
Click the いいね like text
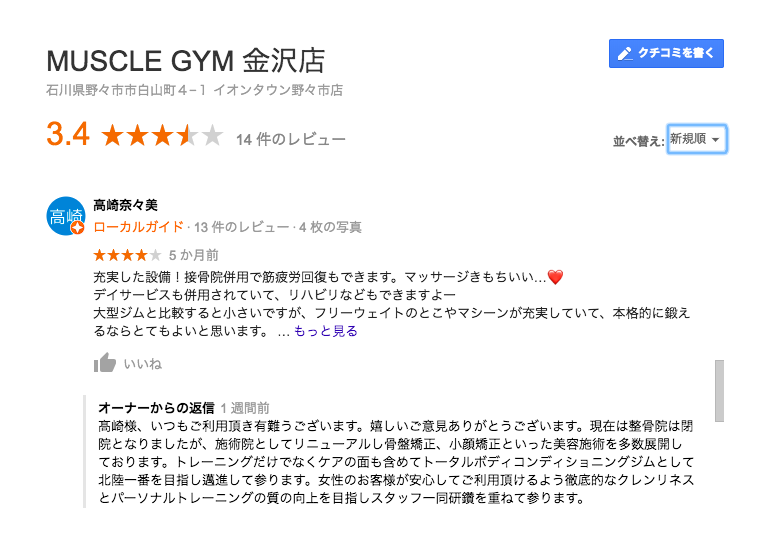point(142,364)
